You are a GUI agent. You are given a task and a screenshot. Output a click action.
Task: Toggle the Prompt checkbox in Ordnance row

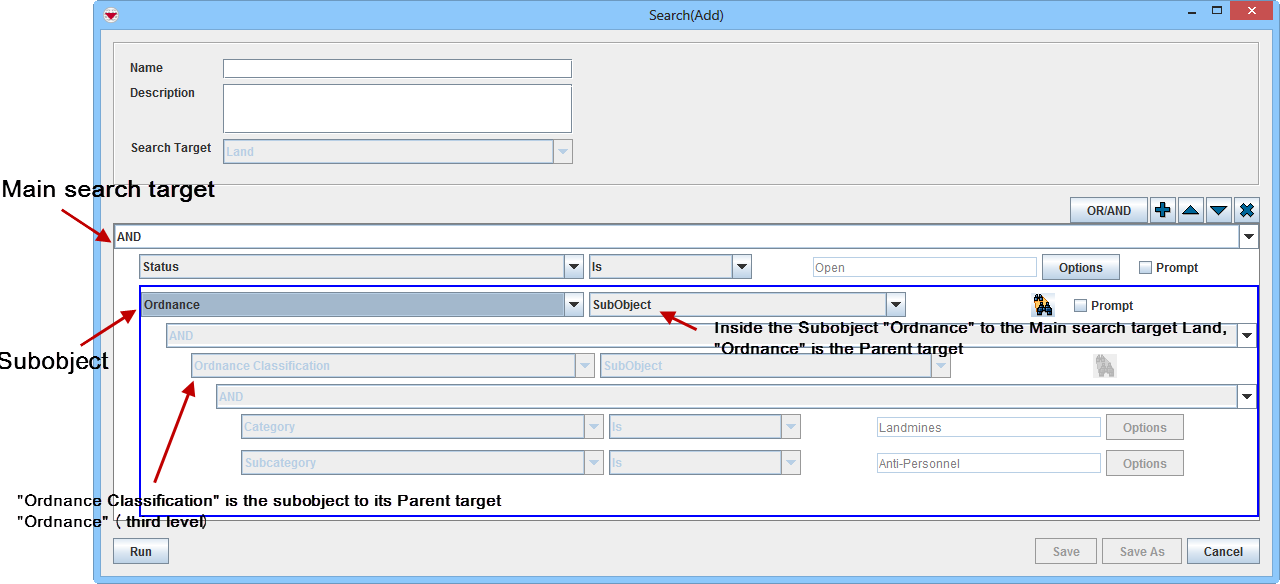click(1080, 305)
